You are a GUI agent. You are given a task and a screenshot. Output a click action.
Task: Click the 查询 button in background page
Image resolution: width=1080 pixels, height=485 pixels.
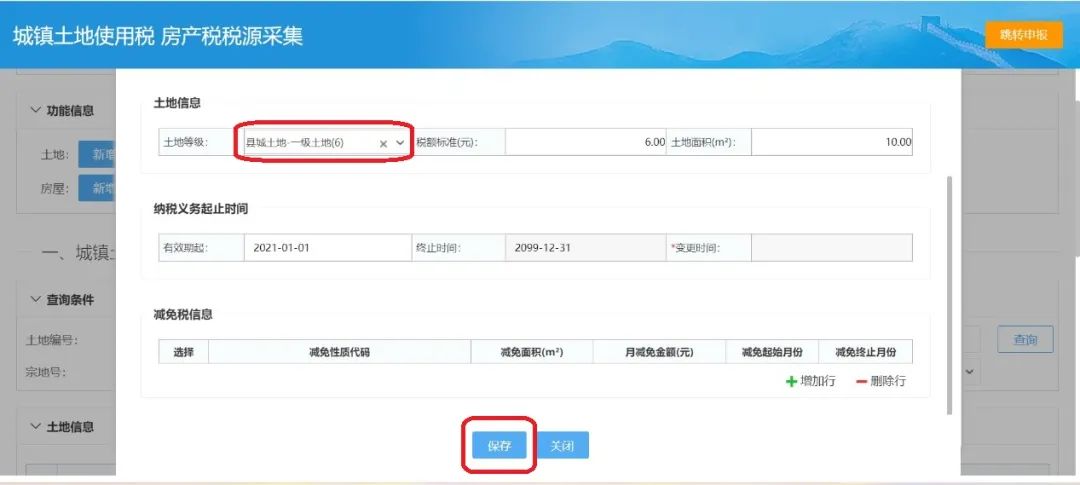coord(1025,340)
